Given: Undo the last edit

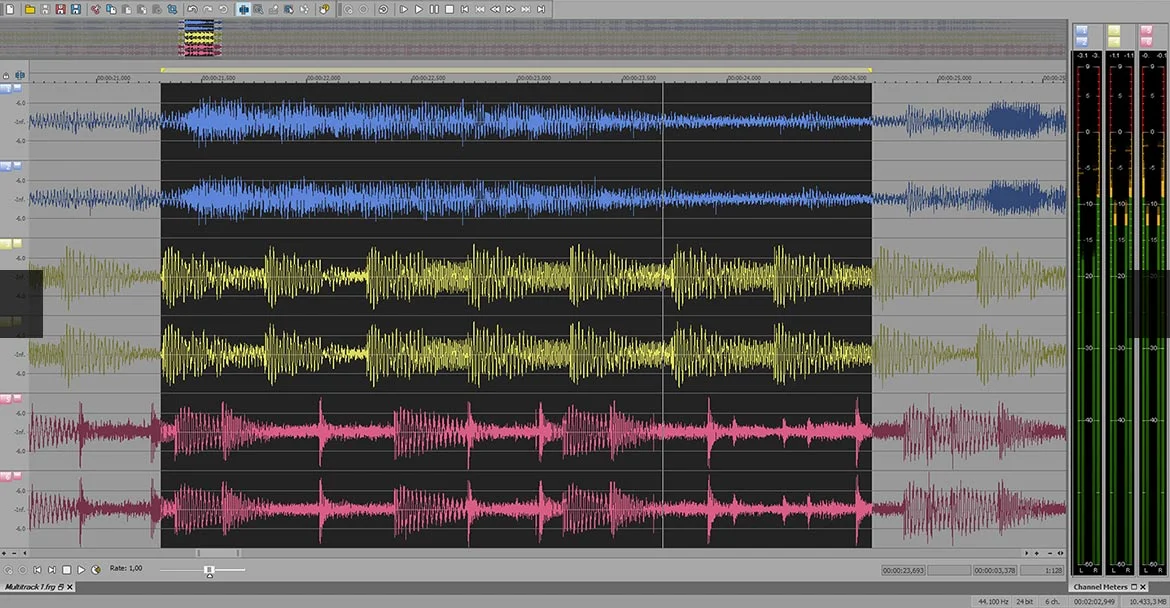Looking at the screenshot, I should coord(193,10).
